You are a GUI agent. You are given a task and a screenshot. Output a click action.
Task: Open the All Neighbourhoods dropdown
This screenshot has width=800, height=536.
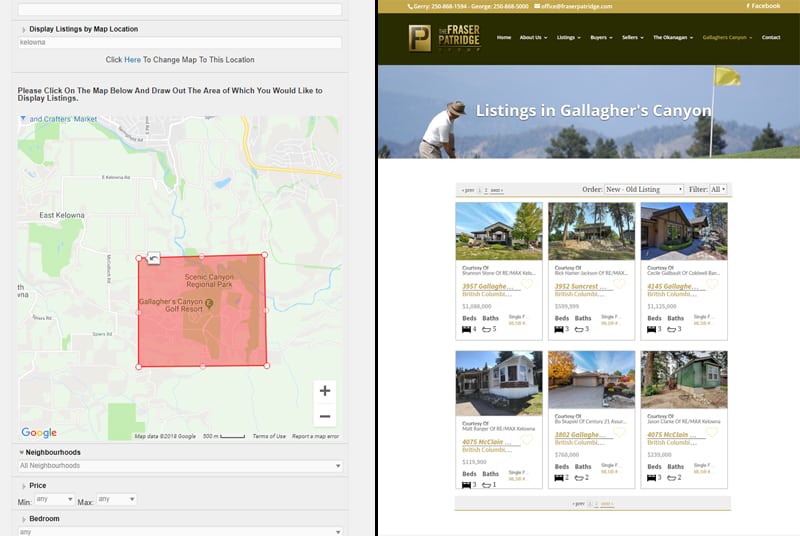pos(180,466)
